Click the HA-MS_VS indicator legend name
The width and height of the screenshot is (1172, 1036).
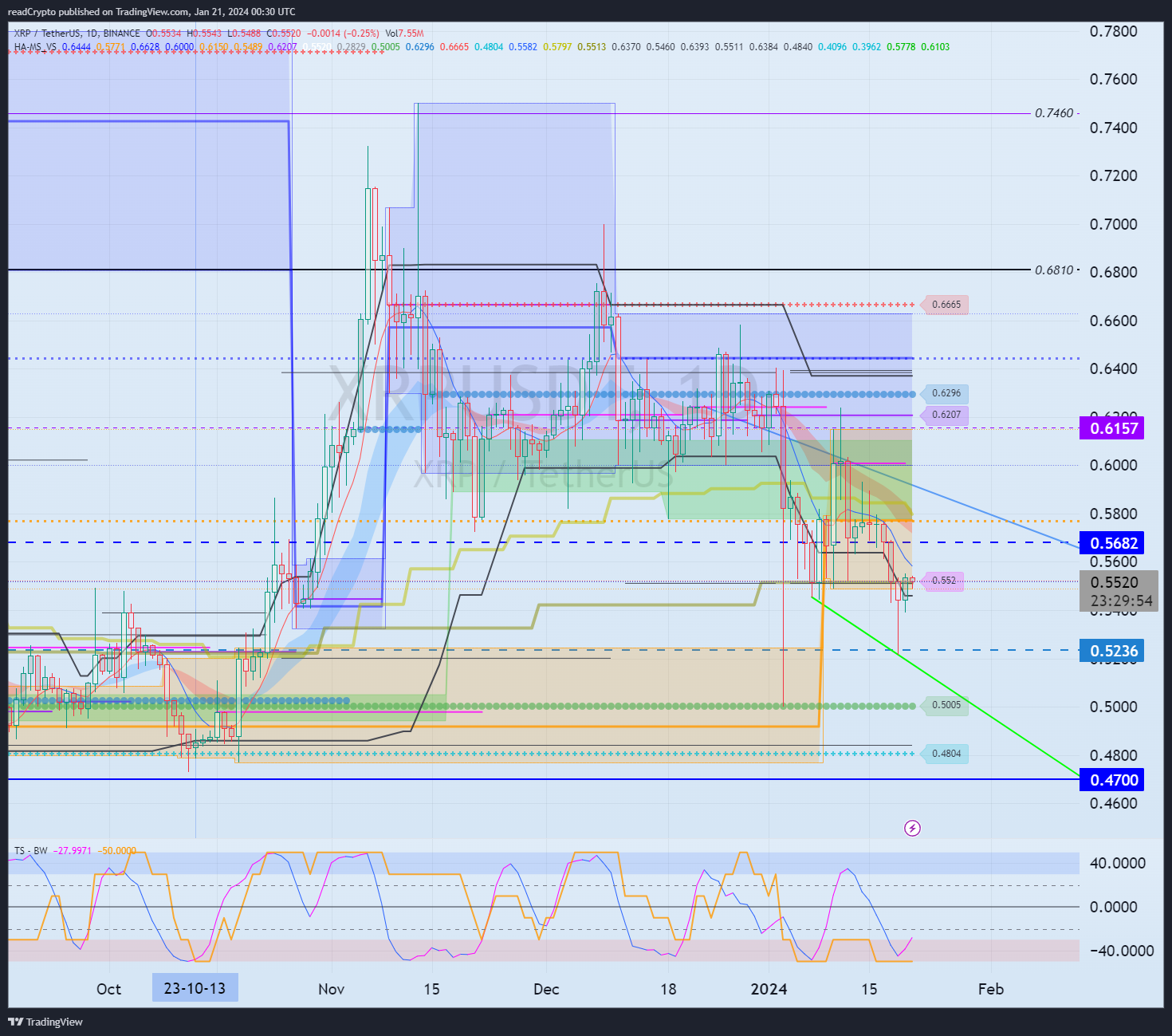35,47
